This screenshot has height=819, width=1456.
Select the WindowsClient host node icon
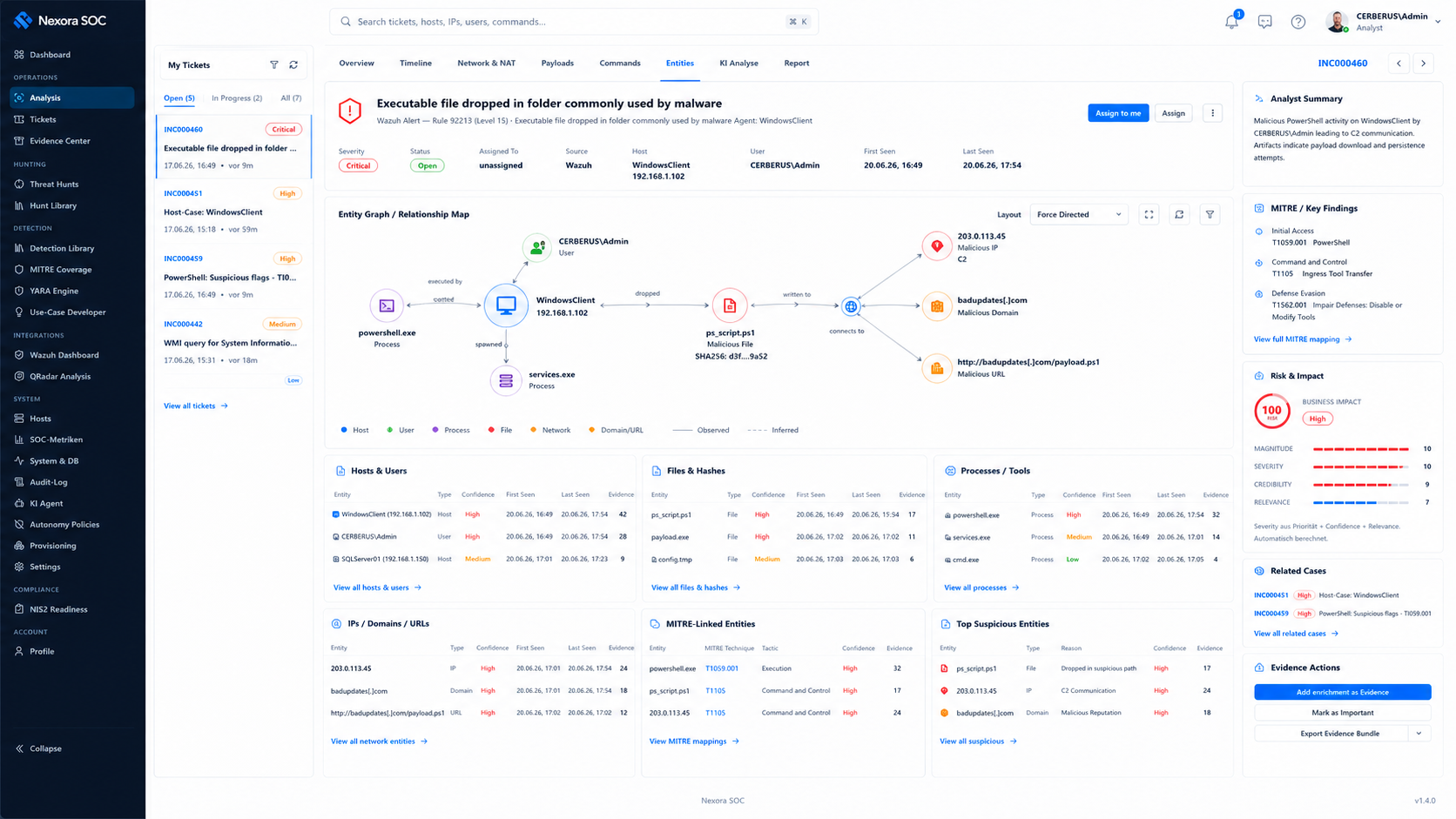click(506, 305)
